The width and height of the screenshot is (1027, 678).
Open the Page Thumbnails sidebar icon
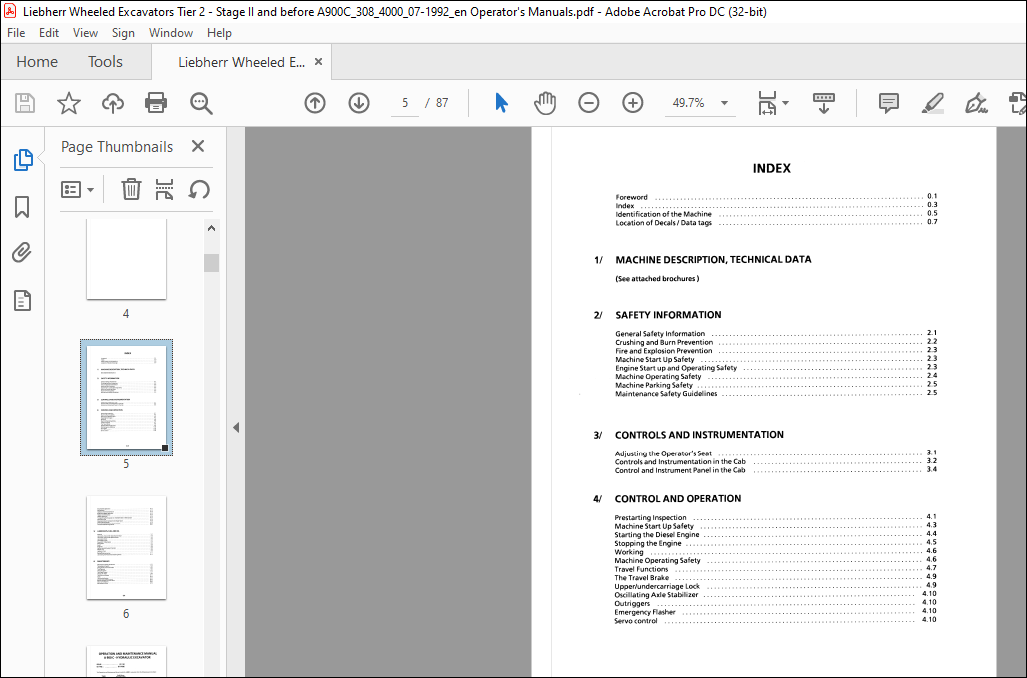pos(23,159)
